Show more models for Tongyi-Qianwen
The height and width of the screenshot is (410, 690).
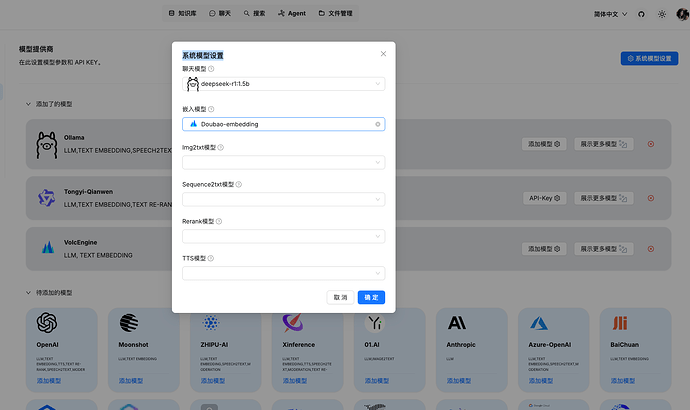[604, 198]
